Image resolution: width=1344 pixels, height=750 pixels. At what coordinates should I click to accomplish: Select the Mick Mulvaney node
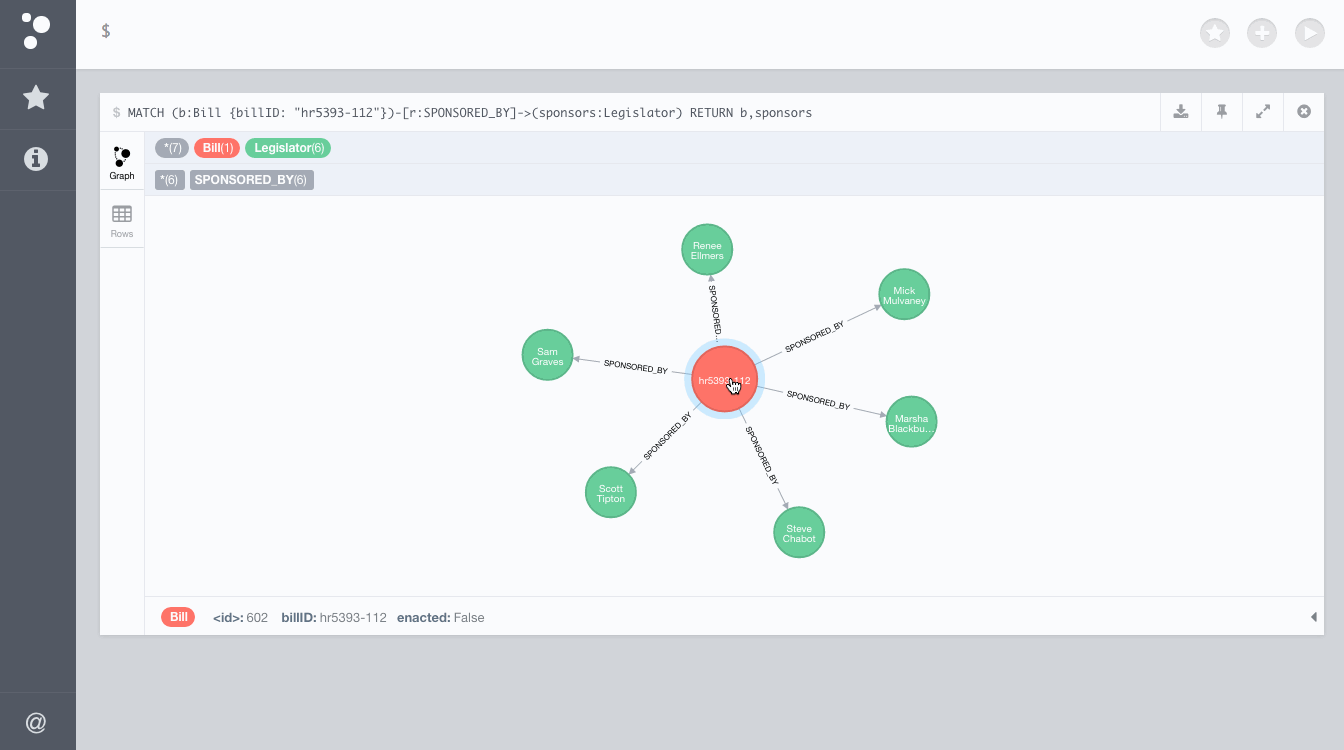coord(904,295)
